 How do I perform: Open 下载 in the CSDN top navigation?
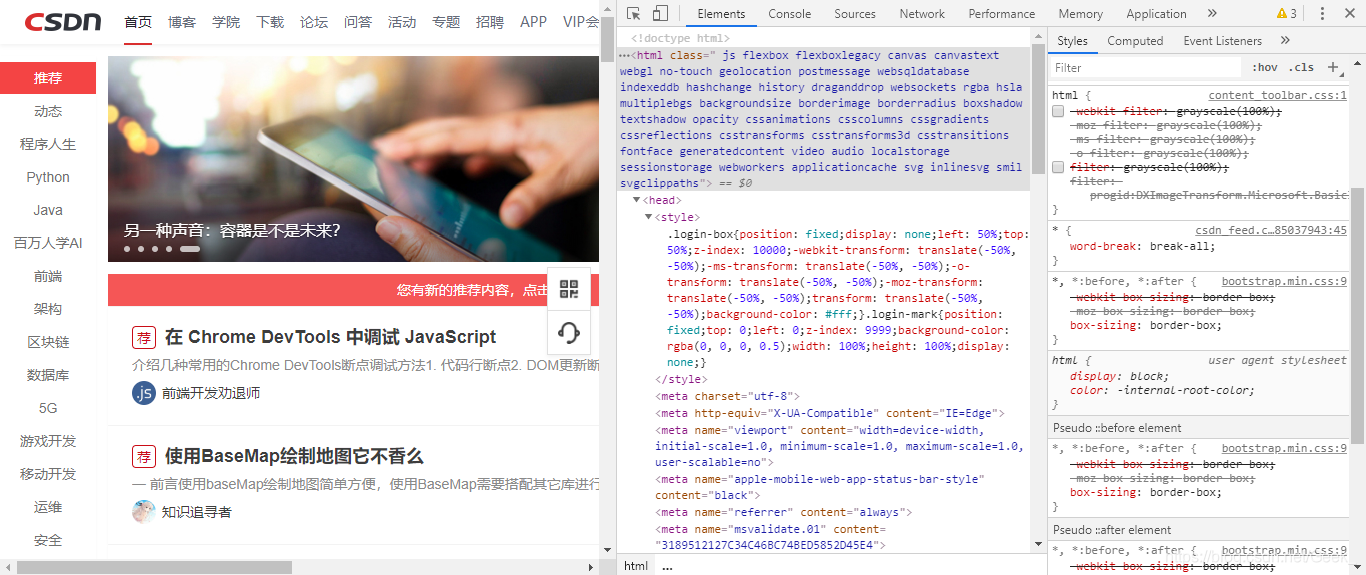coord(270,22)
